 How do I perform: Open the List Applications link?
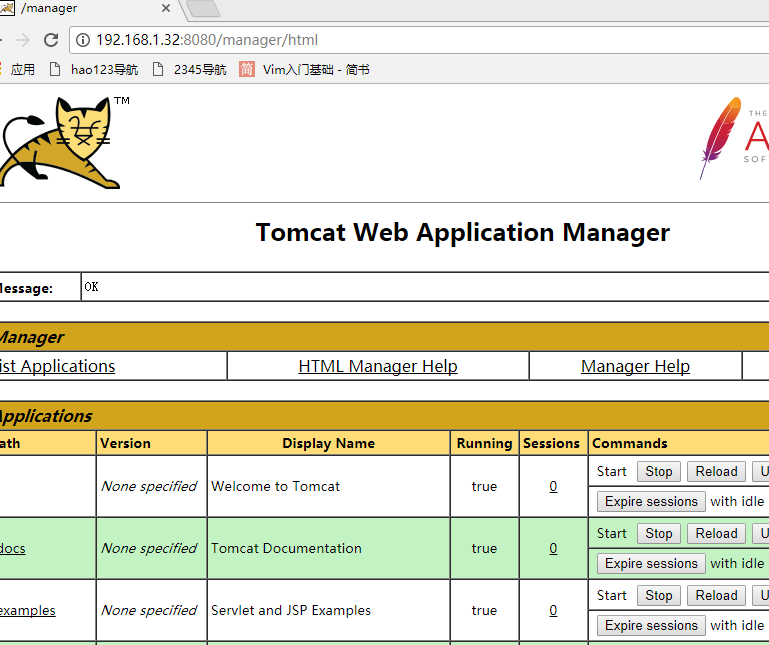57,366
